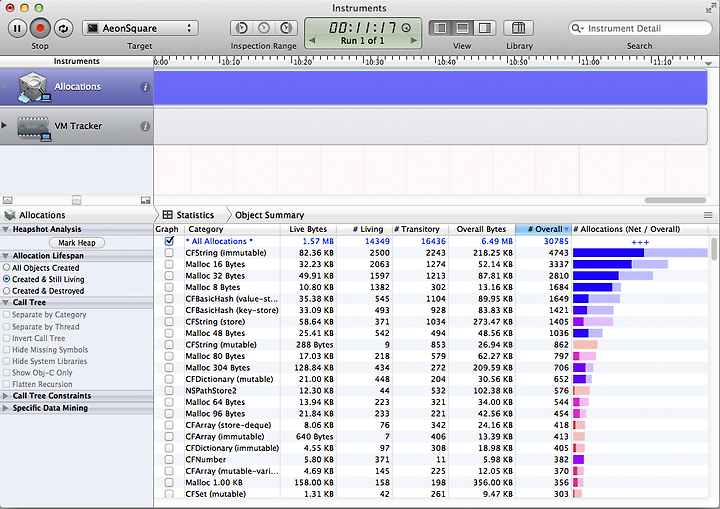
Task: Select the Malloc 304 Bytes row
Action: point(431,368)
